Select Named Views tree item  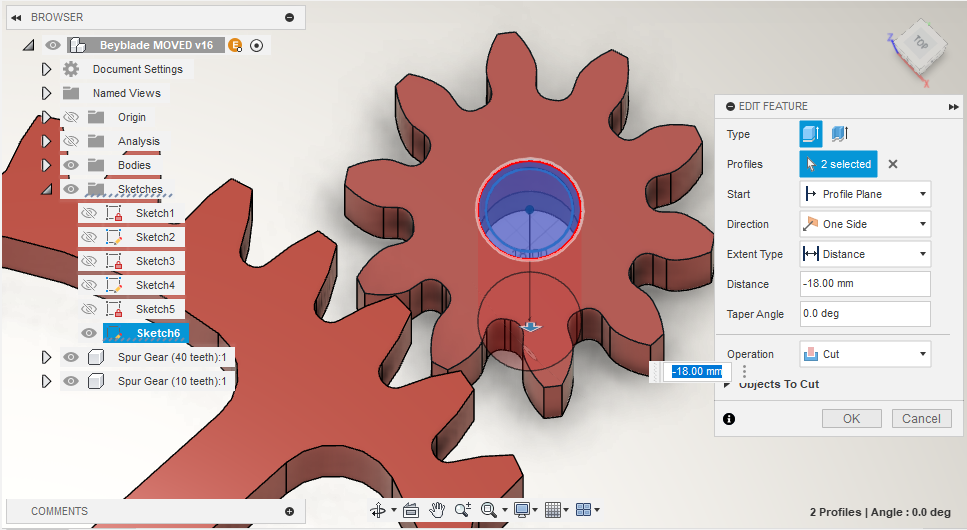pyautogui.click(x=126, y=93)
